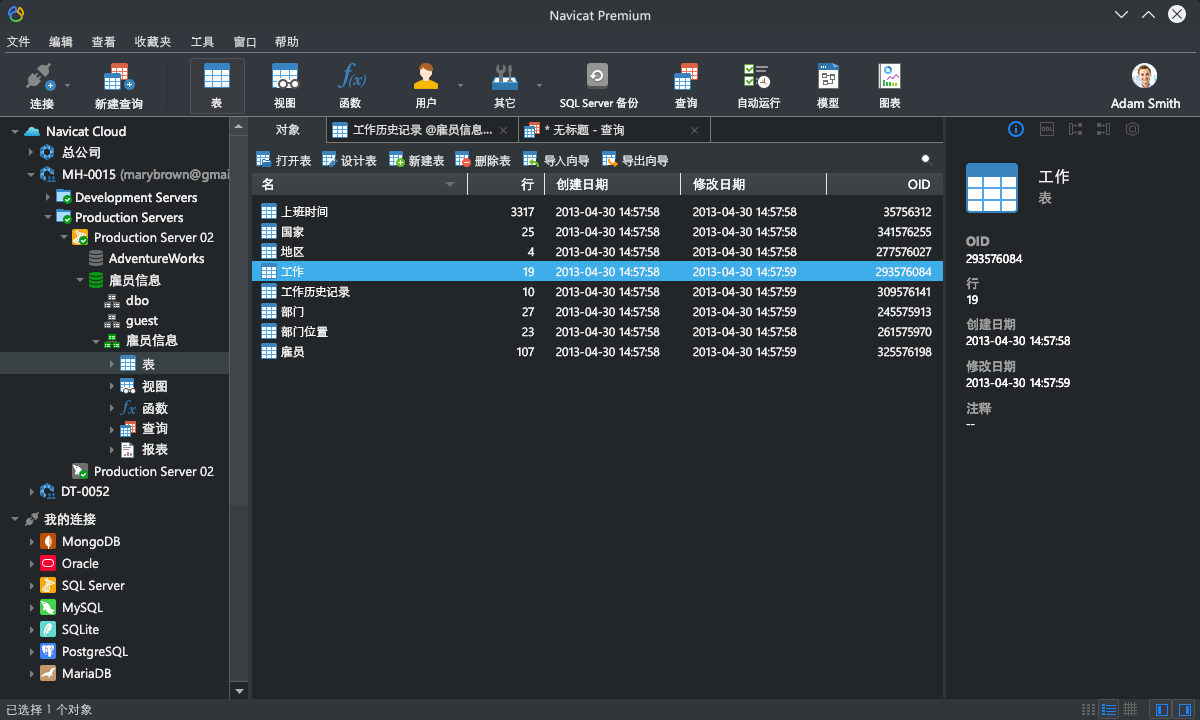The height and width of the screenshot is (720, 1200).
Task: Click the Navicat Premium logo in title bar
Action: tap(16, 14)
